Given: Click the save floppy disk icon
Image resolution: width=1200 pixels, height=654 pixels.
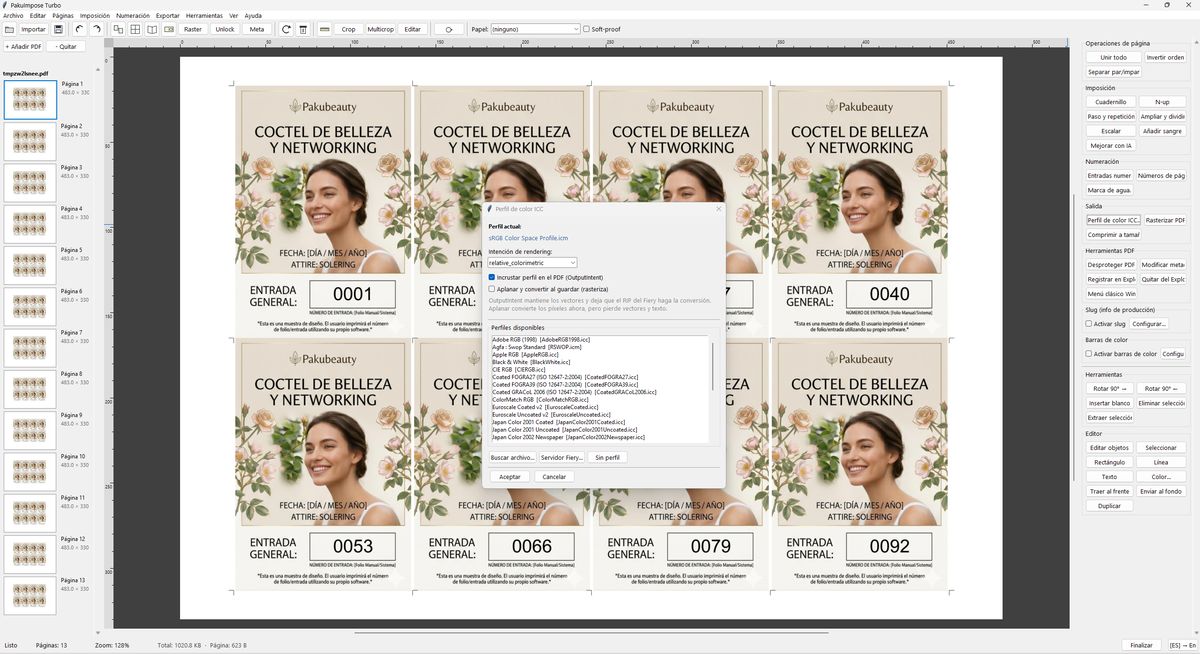Looking at the screenshot, I should coord(59,29).
